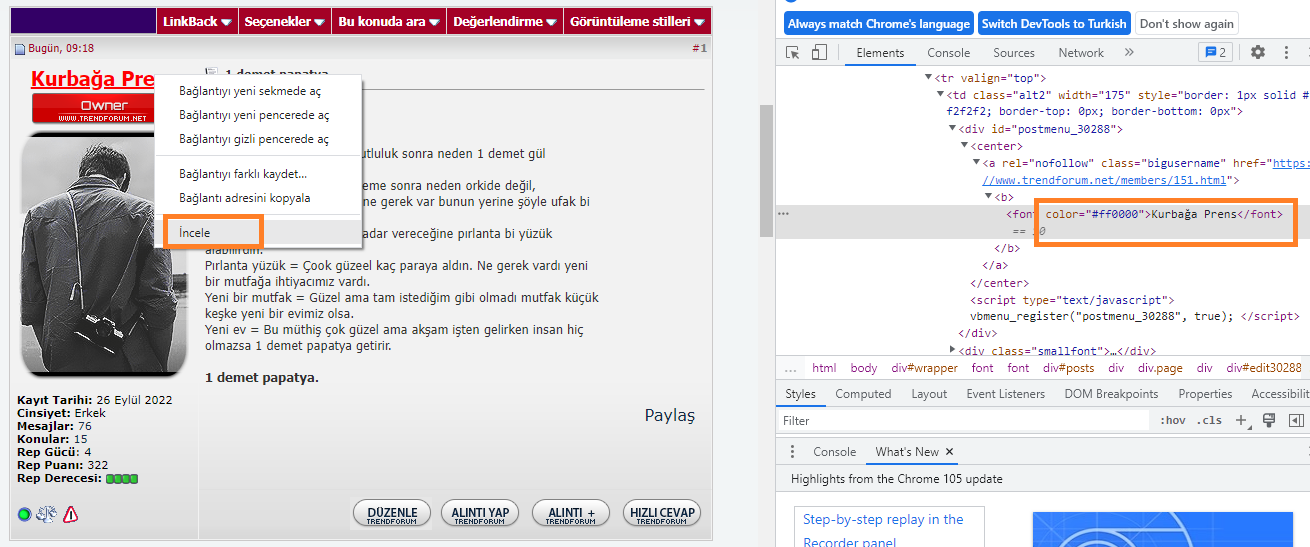1310x547 pixels.
Task: Toggle the :hov element state button
Action: coord(1173,421)
